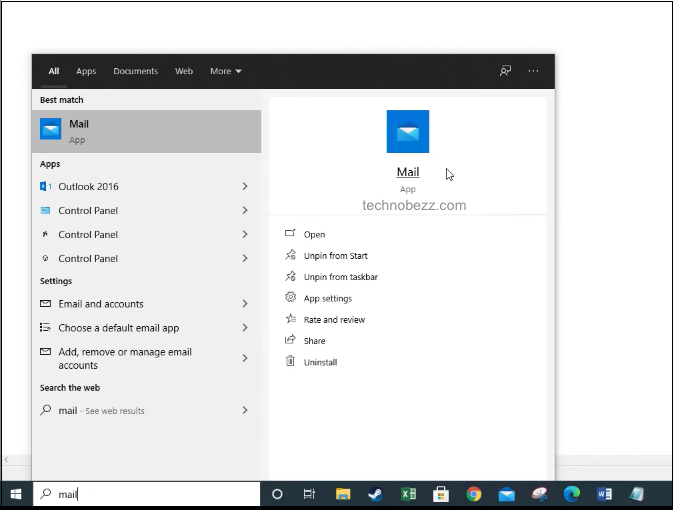Image resolution: width=673 pixels, height=510 pixels.
Task: Expand Email and accounts arrow
Action: [245, 304]
